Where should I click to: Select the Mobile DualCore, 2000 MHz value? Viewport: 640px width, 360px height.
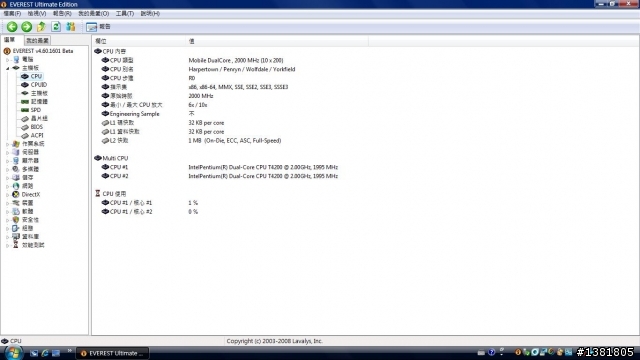[236, 60]
